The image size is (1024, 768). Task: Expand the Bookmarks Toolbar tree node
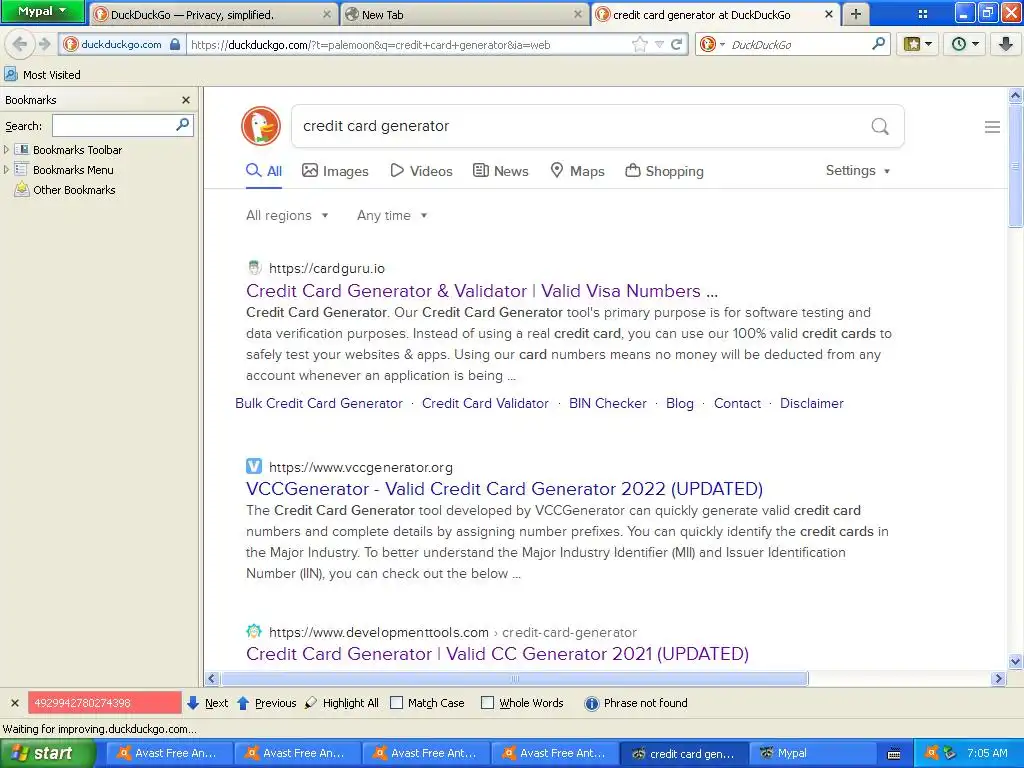(7, 150)
